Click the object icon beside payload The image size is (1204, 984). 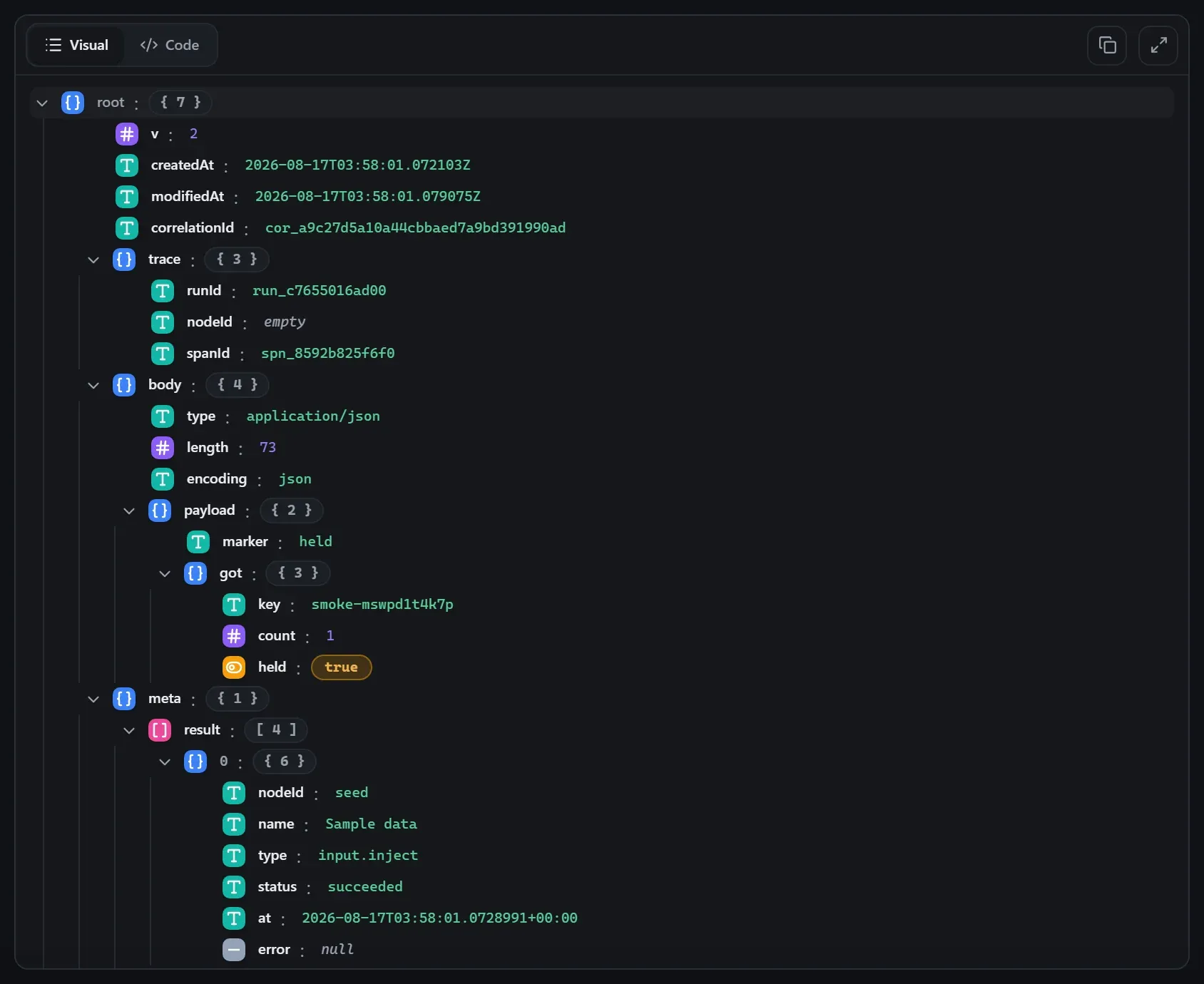(x=160, y=511)
